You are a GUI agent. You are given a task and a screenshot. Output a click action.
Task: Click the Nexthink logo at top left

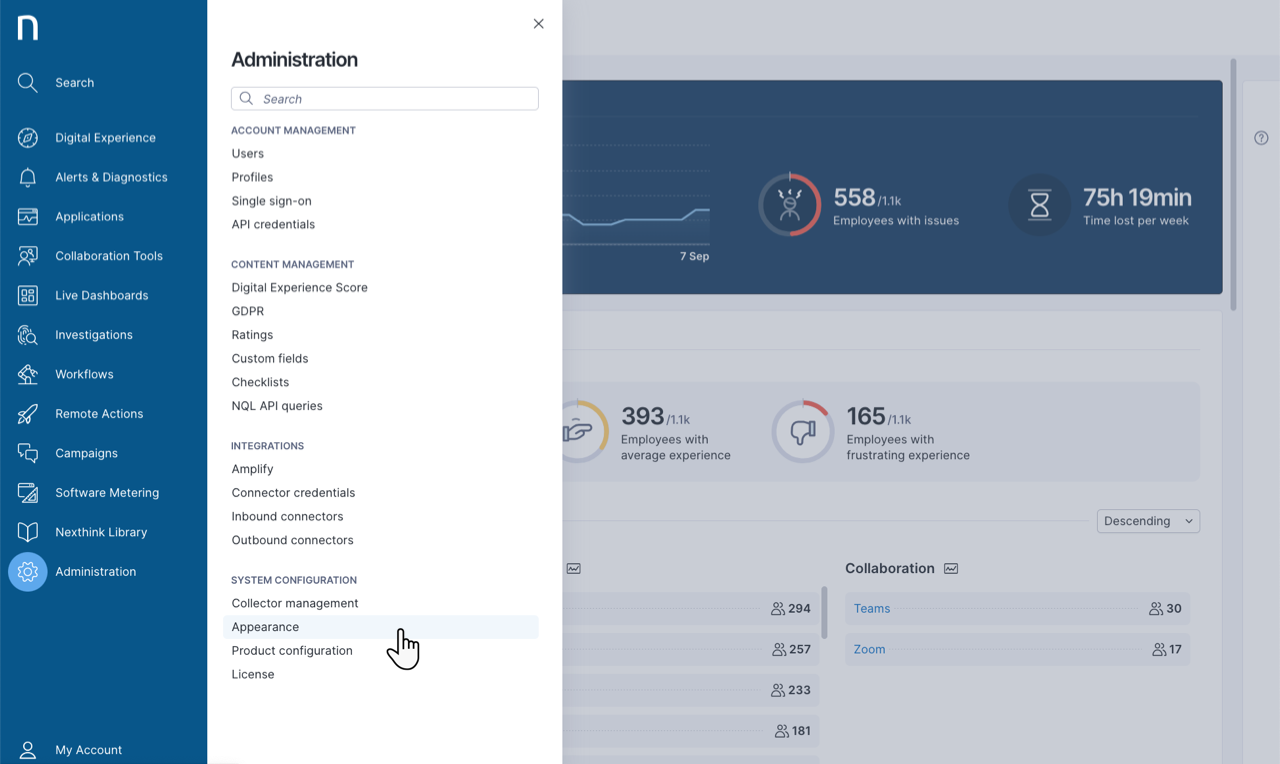pyautogui.click(x=27, y=27)
